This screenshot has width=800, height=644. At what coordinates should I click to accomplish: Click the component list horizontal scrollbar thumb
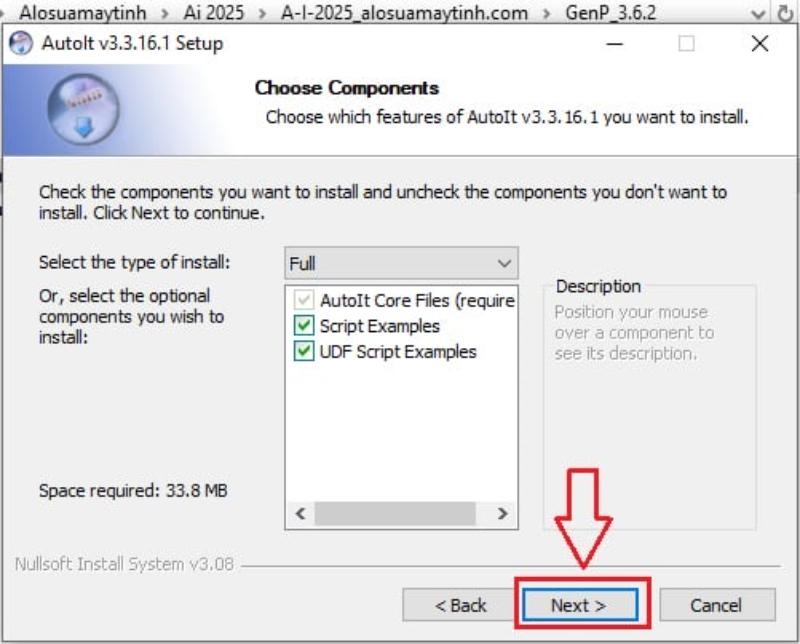tap(395, 513)
